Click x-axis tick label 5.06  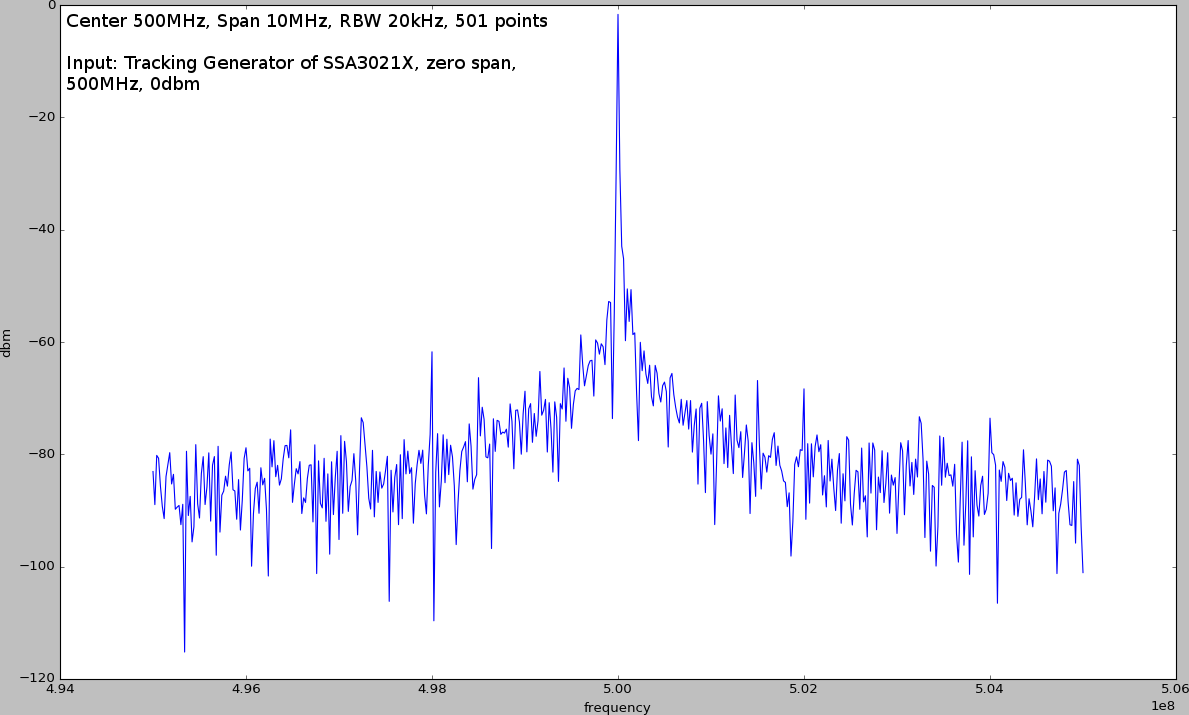[x=1175, y=688]
